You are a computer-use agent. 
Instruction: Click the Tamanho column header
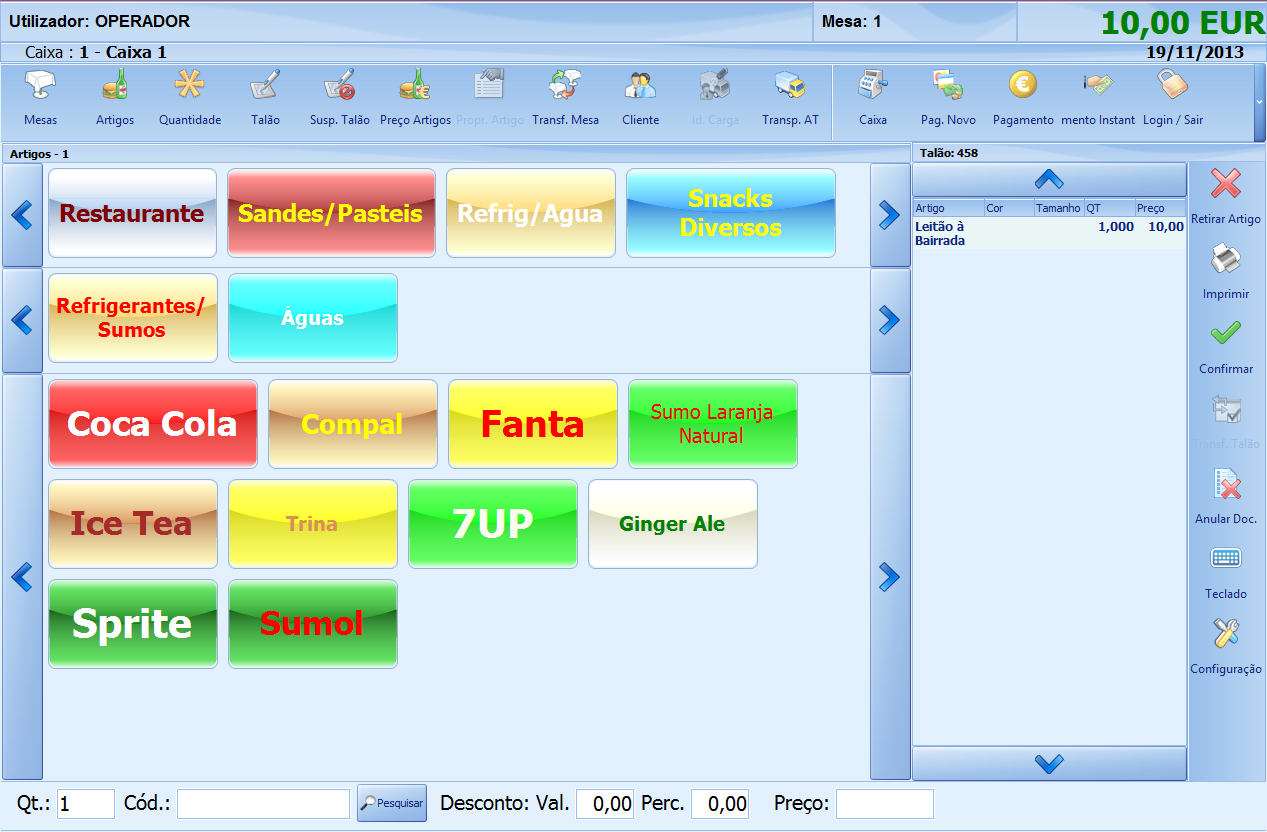(1059, 208)
